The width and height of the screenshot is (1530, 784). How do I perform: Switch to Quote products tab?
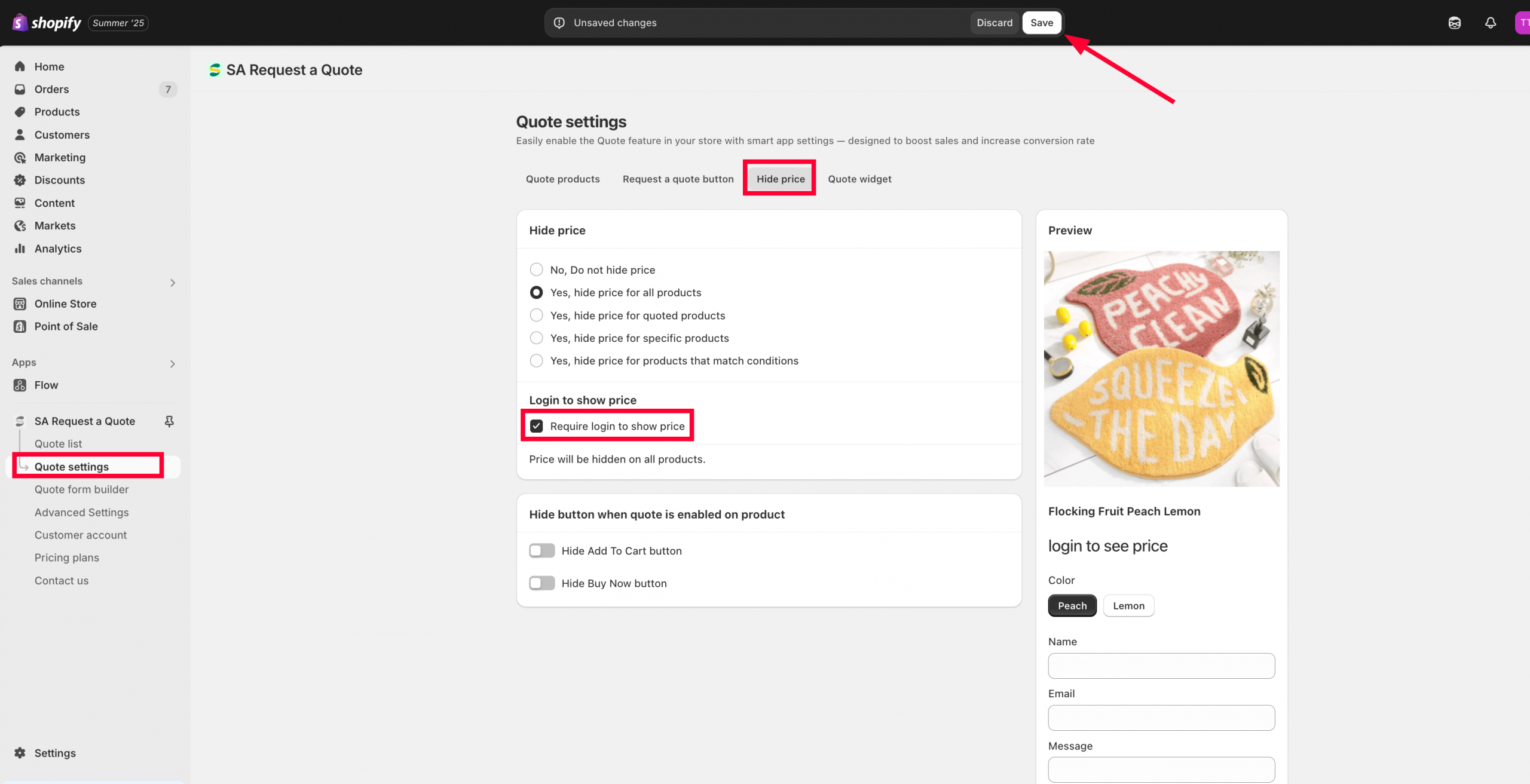point(562,179)
